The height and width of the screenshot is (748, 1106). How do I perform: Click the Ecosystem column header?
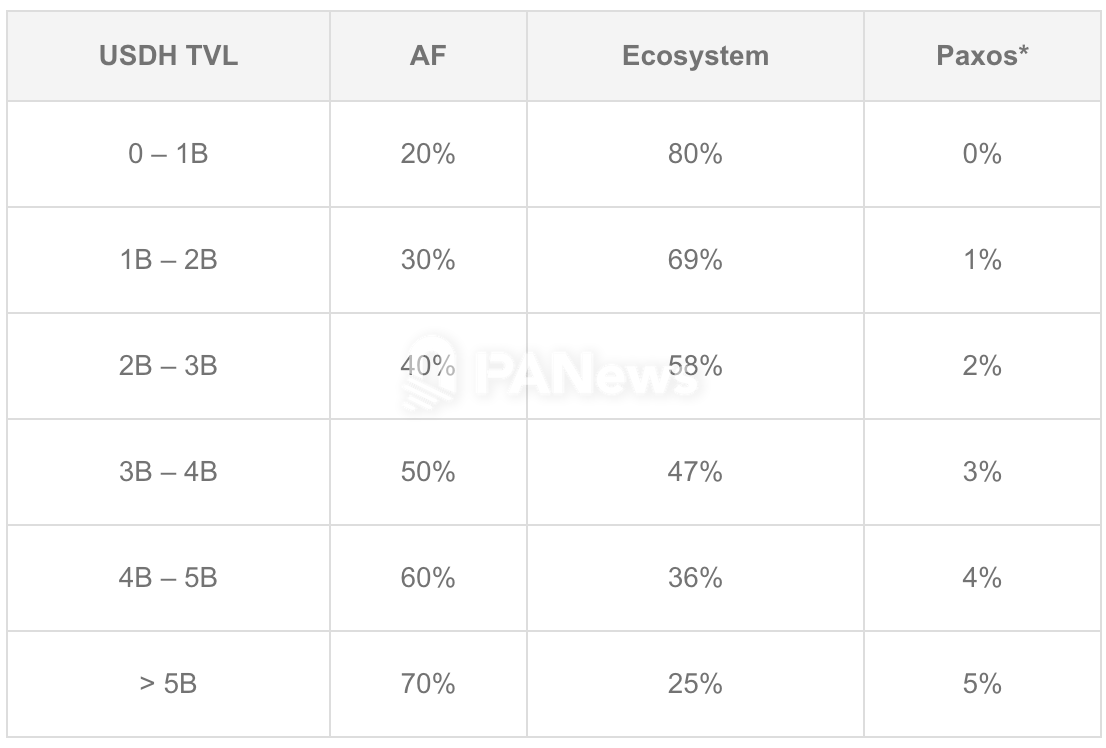(695, 56)
